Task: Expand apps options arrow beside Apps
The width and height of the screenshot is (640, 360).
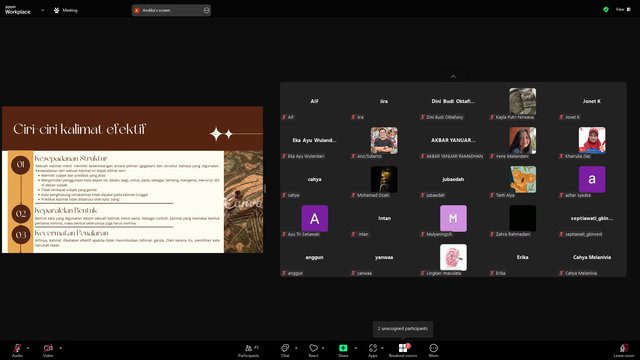Action: 382,348
